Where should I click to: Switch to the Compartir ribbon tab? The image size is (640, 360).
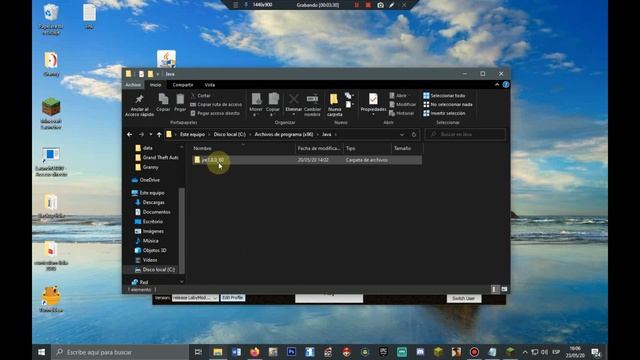coord(182,84)
